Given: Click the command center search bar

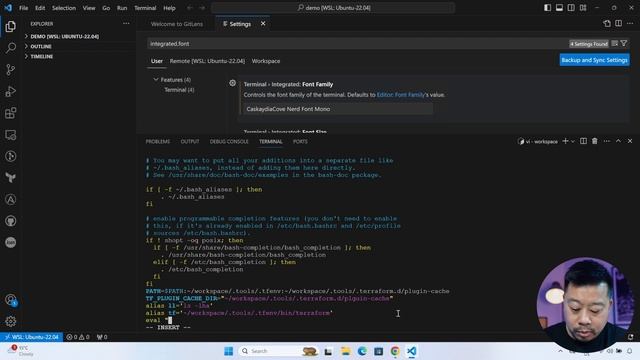Looking at the screenshot, I should (333, 8).
